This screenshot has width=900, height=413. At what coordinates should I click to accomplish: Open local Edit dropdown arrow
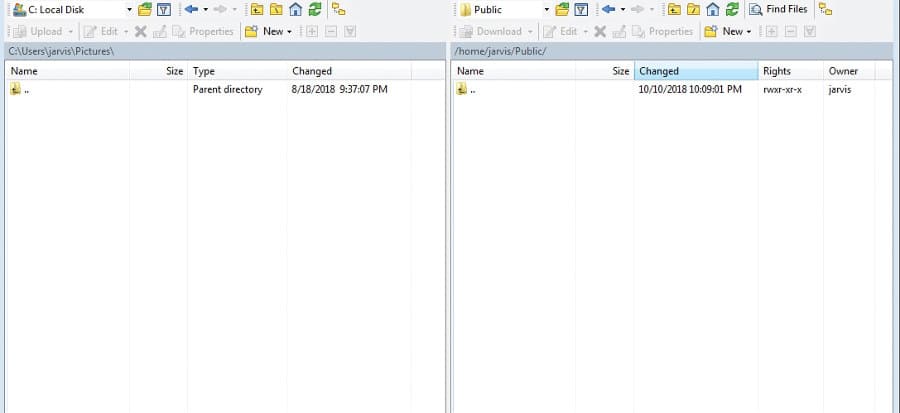coord(126,32)
